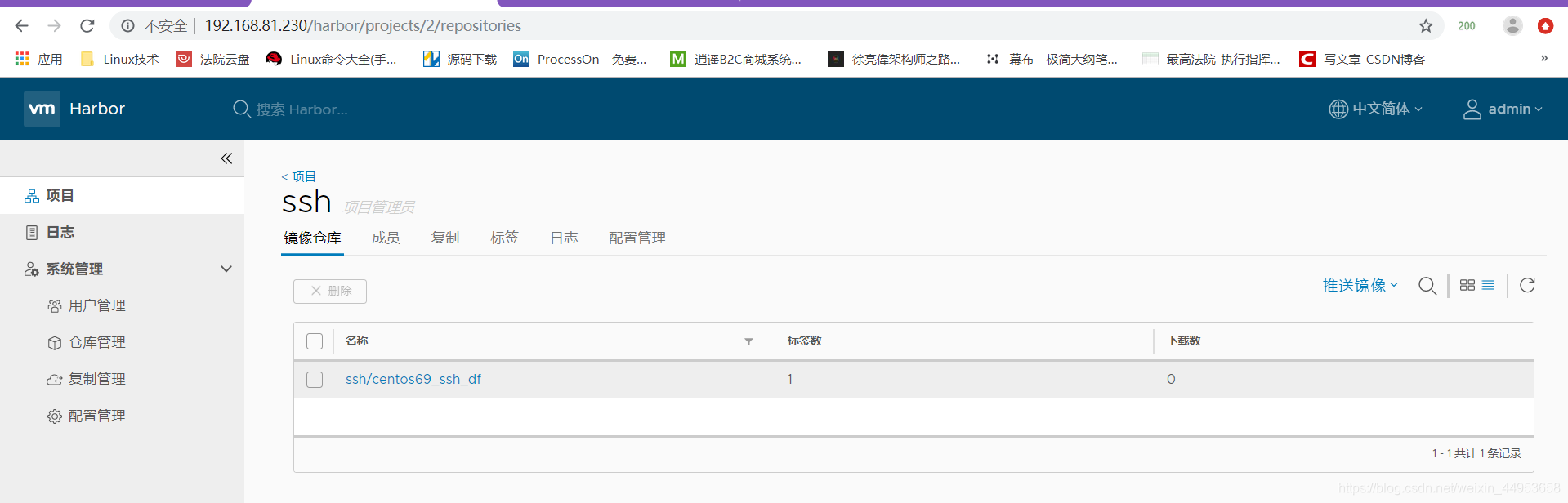Show more bookmarks with overflow chevron

pyautogui.click(x=1544, y=58)
